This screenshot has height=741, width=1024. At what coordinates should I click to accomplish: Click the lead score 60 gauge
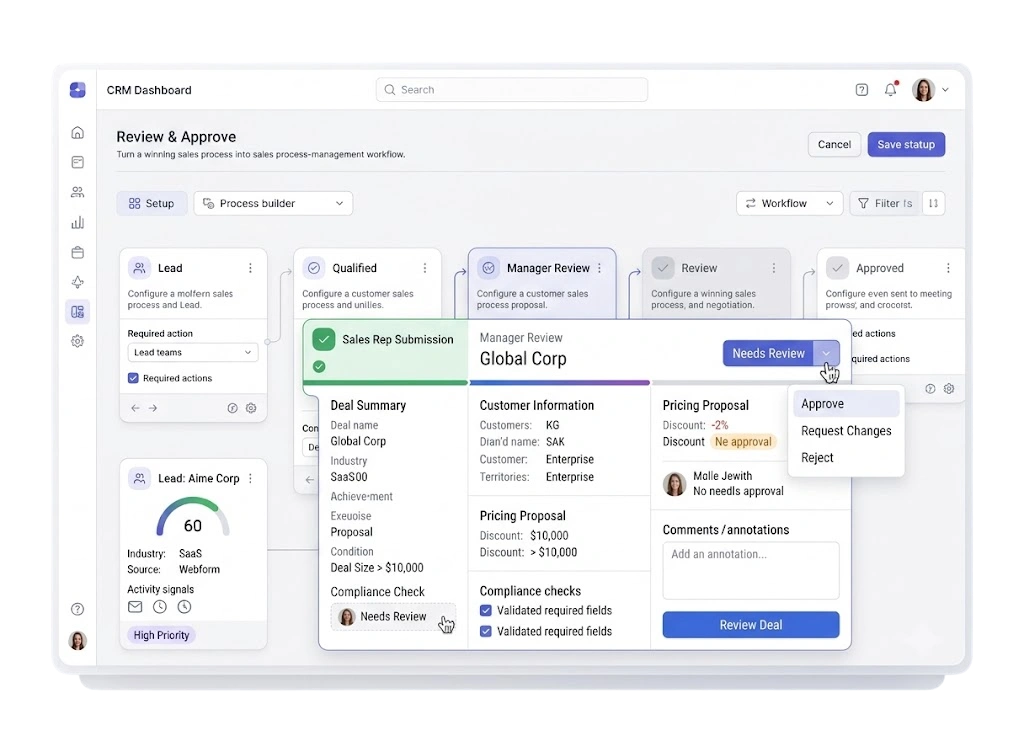193,518
